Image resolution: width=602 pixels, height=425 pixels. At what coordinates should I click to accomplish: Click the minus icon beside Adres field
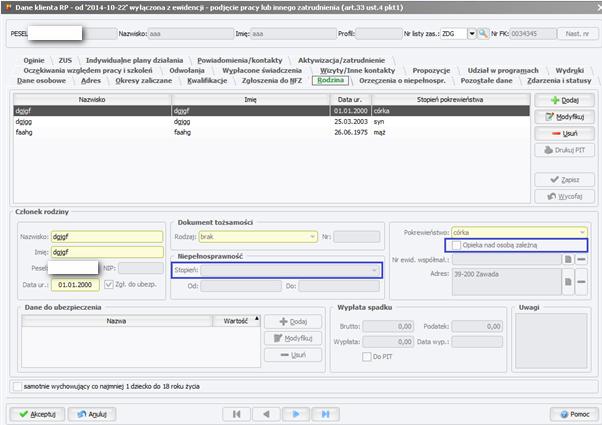coord(582,282)
